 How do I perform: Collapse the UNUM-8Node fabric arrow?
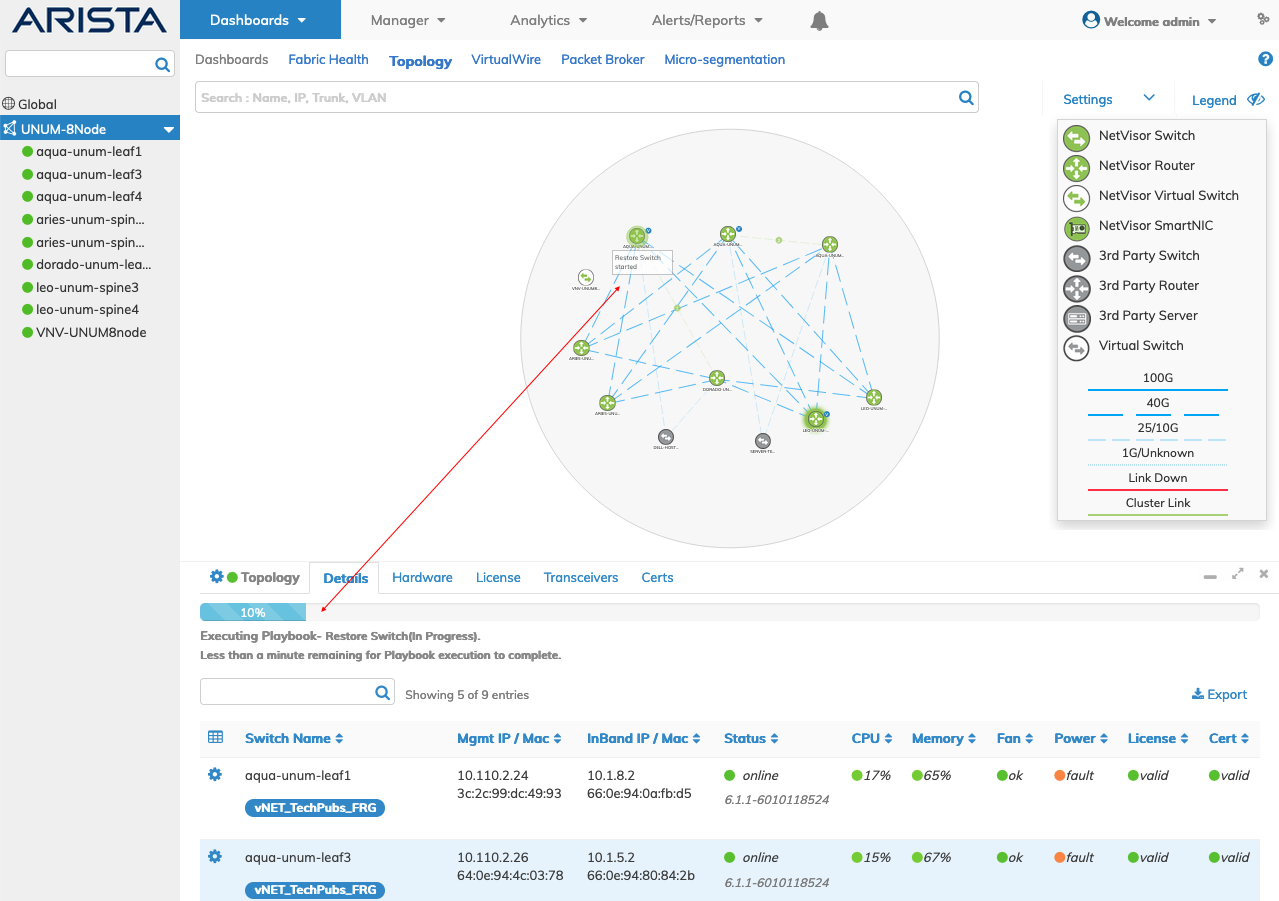(169, 129)
